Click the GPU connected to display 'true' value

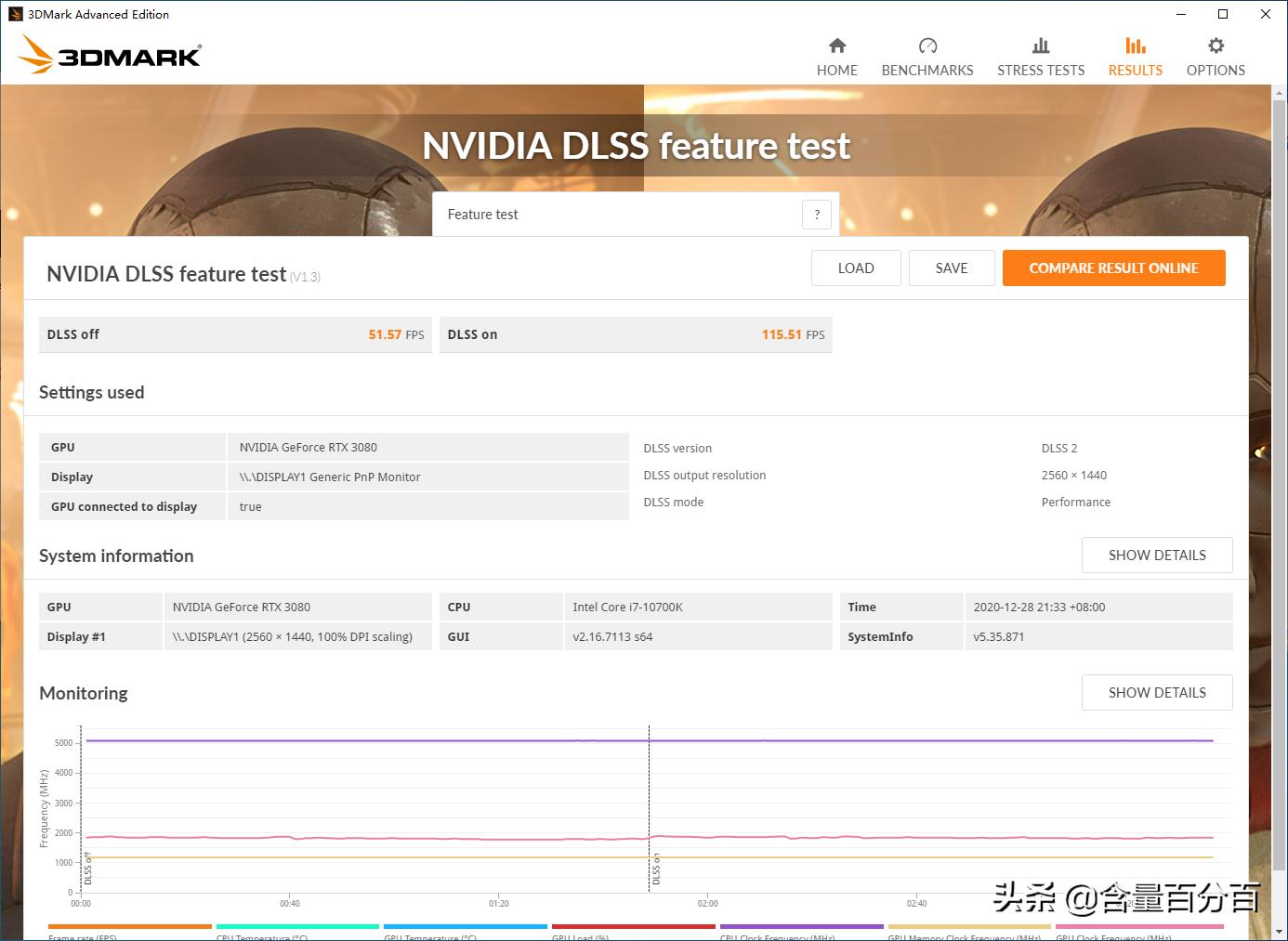[x=251, y=506]
